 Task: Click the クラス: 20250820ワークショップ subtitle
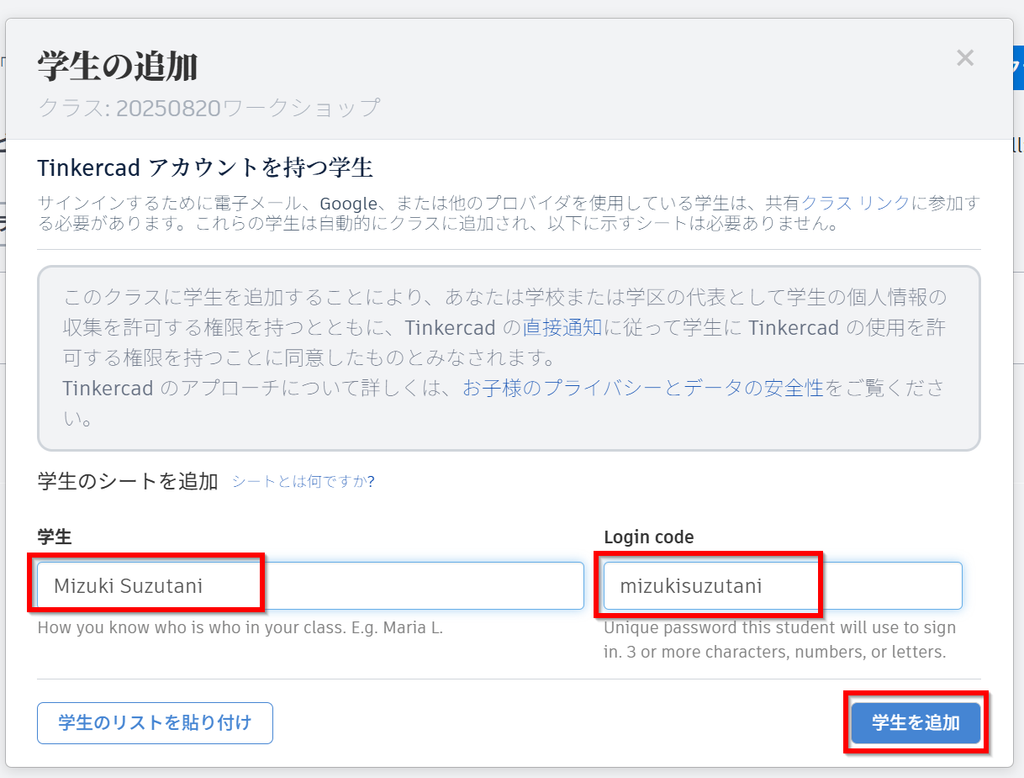(x=209, y=108)
